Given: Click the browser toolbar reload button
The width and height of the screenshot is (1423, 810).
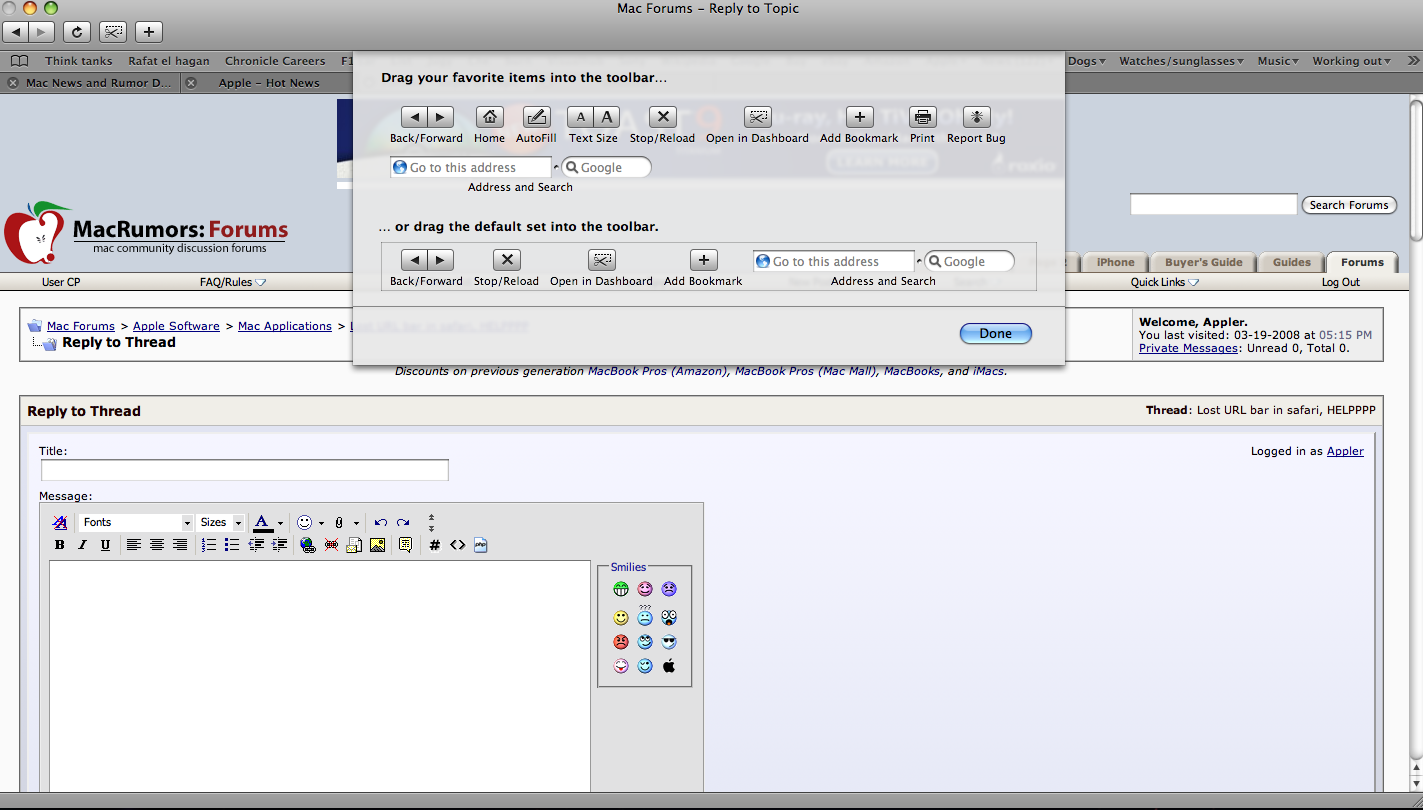Looking at the screenshot, I should pyautogui.click(x=77, y=32).
